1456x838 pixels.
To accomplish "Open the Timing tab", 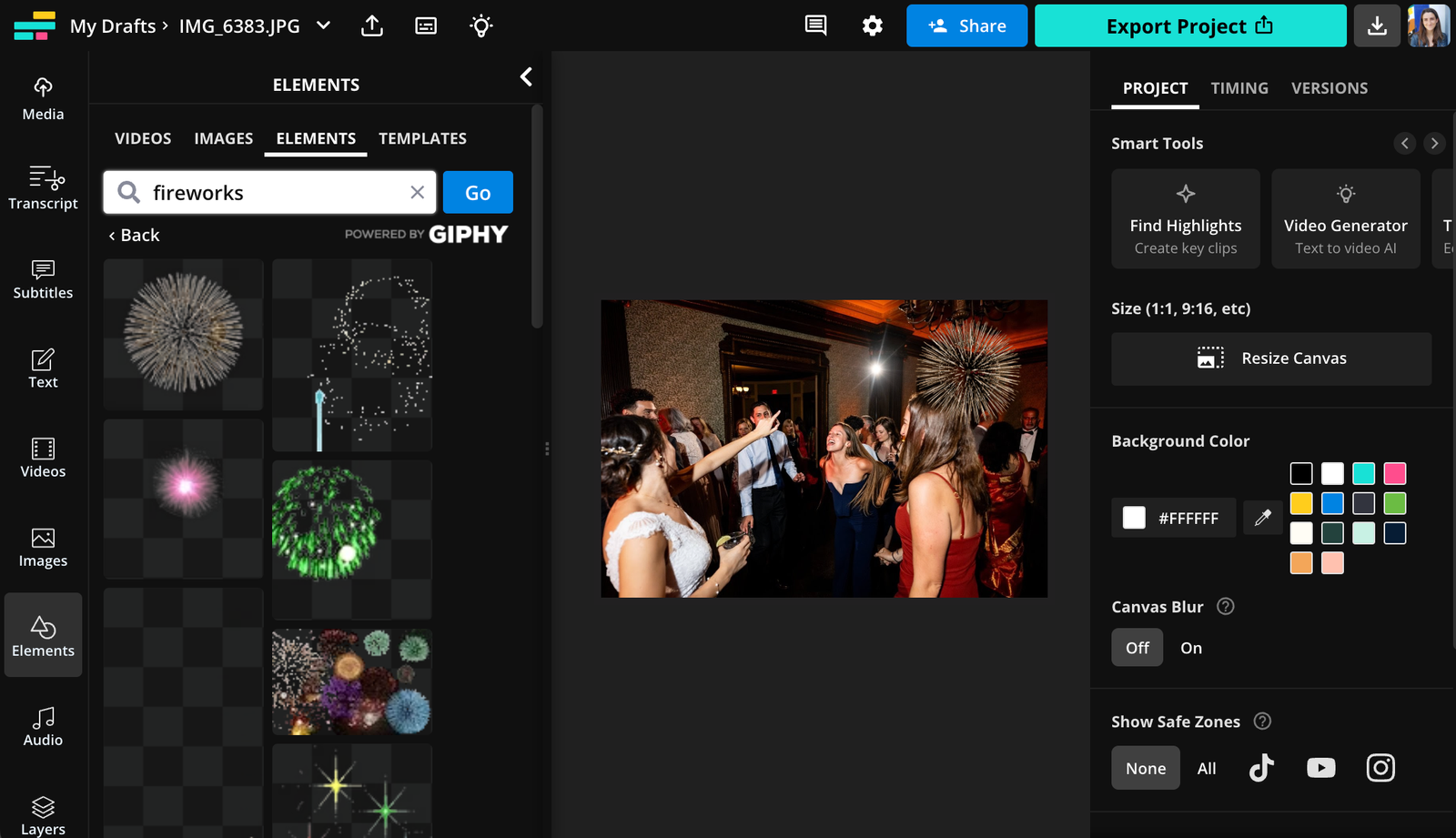I will click(x=1239, y=87).
